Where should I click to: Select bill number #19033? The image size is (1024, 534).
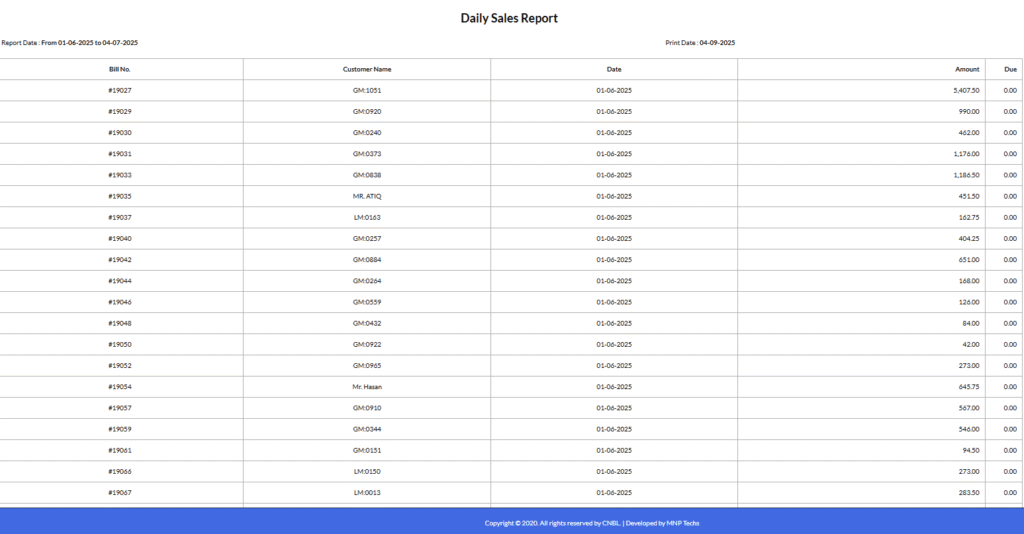pos(120,175)
